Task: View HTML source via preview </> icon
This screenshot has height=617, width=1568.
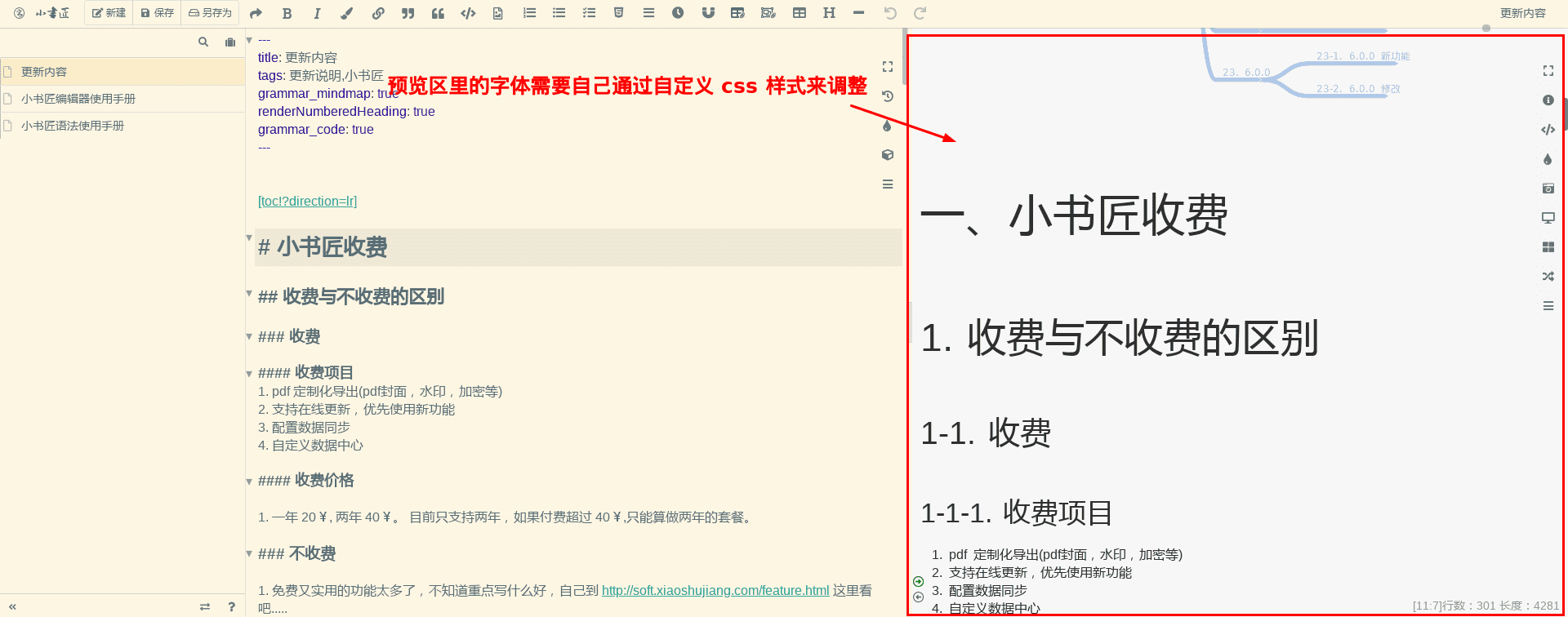Action: (x=1548, y=130)
